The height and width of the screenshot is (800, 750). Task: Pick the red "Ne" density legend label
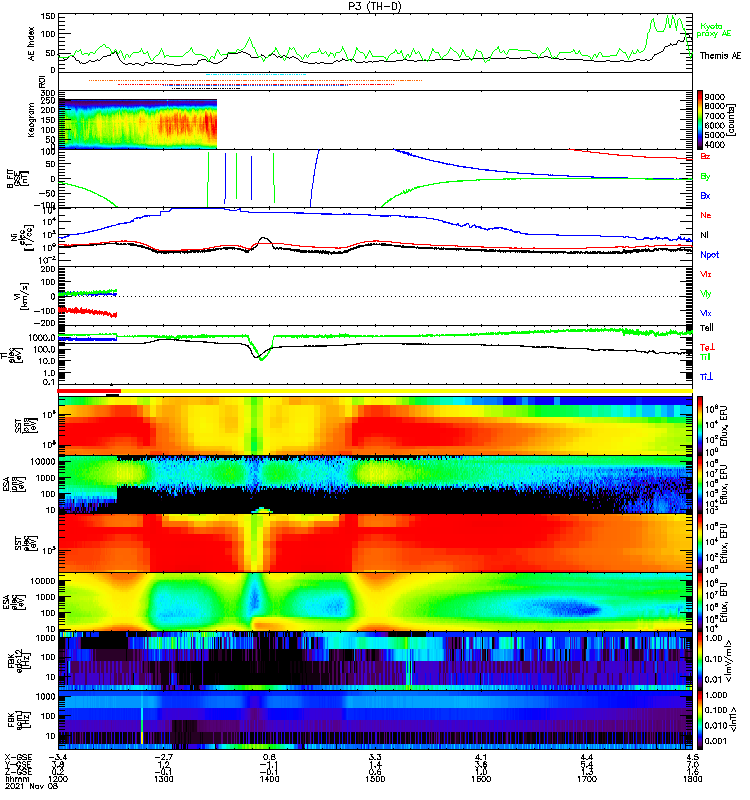706,215
